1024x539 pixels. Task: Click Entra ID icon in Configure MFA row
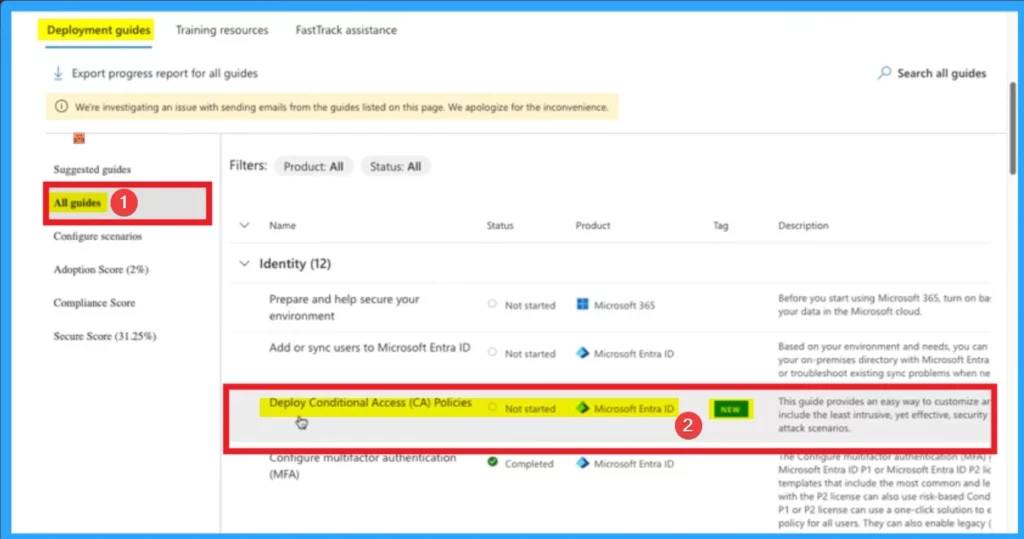pyautogui.click(x=582, y=463)
